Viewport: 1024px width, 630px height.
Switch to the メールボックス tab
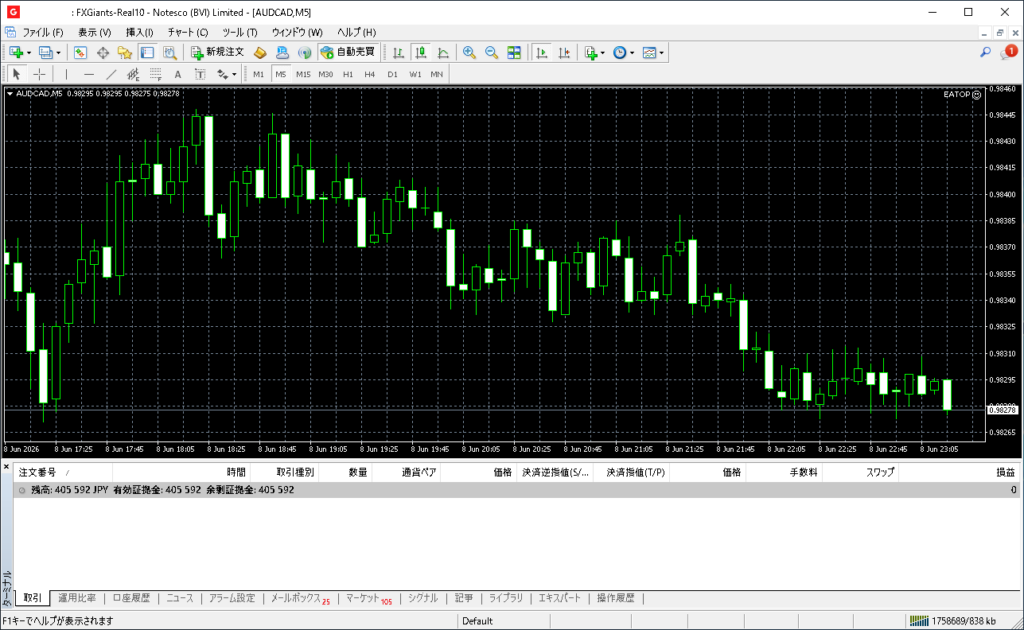300,598
